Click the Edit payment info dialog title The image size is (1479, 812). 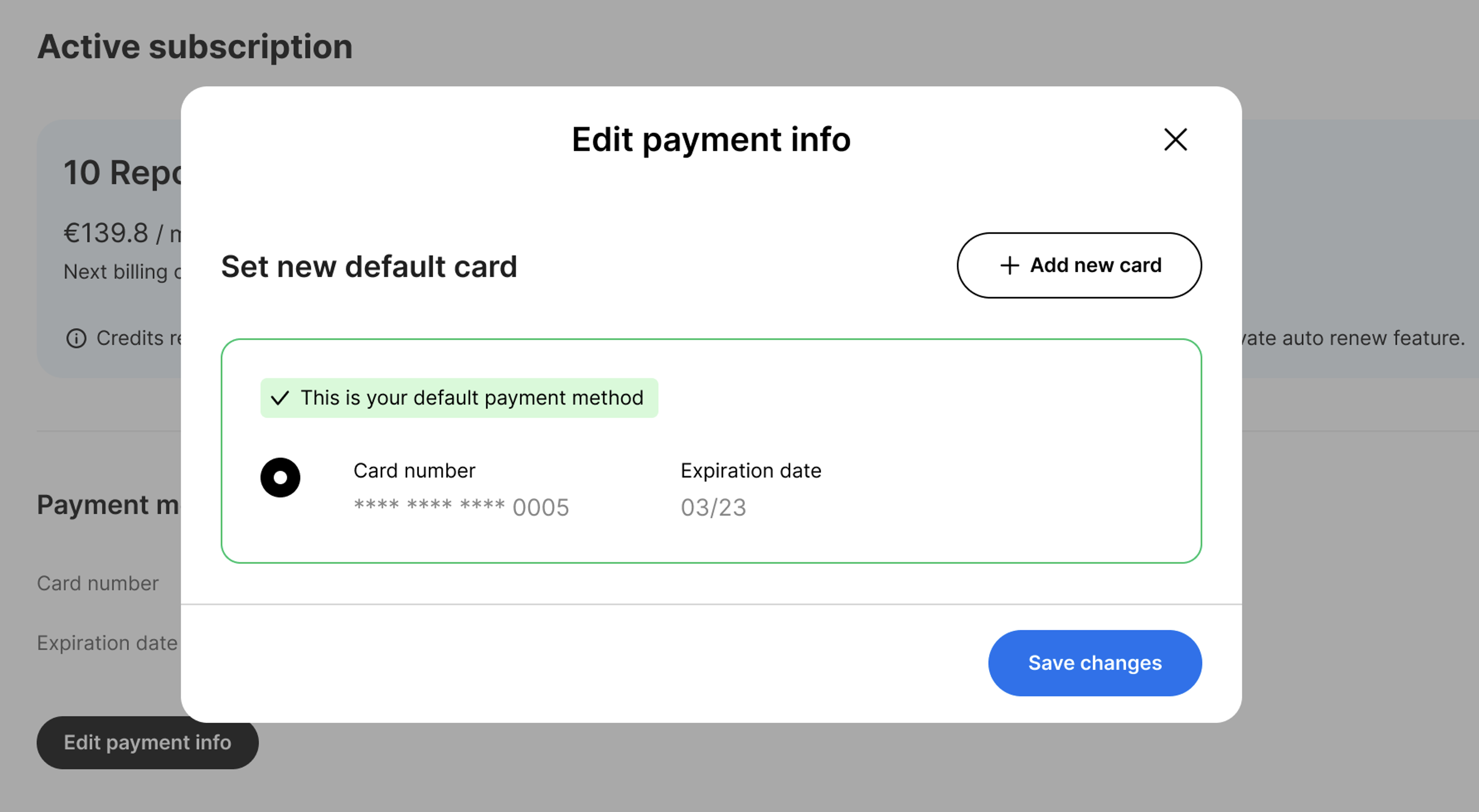point(711,139)
